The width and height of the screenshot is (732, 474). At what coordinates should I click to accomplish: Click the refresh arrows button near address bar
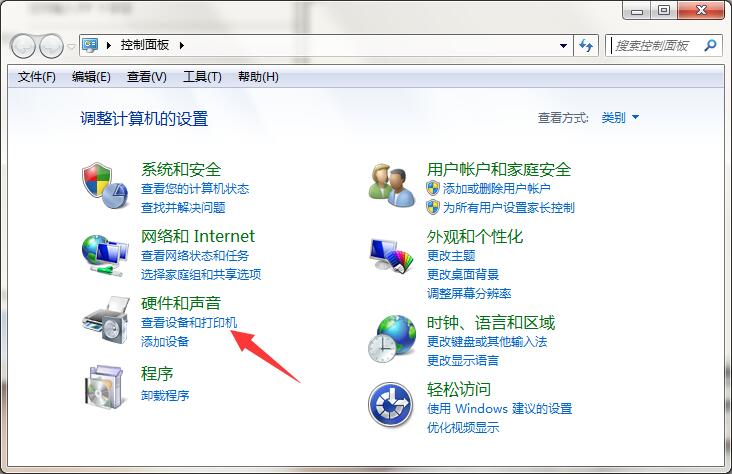pos(586,45)
